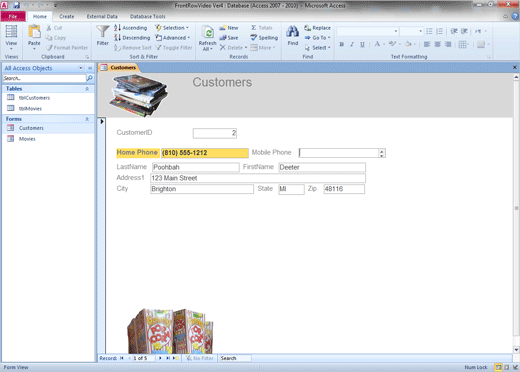
Task: Select the Home ribbon tab
Action: 40,16
